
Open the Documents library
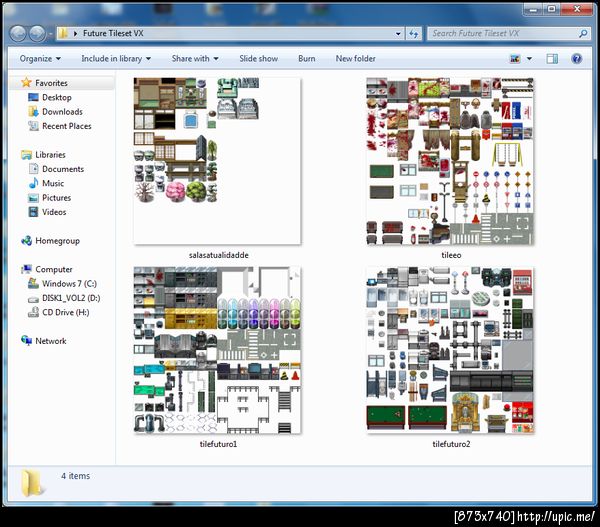pyautogui.click(x=63, y=169)
